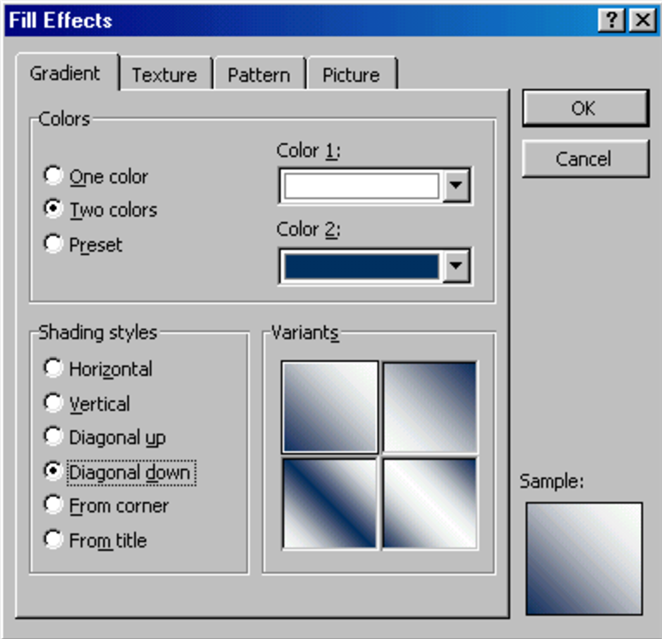
Task: Select the Two colors radio button
Action: [53, 210]
